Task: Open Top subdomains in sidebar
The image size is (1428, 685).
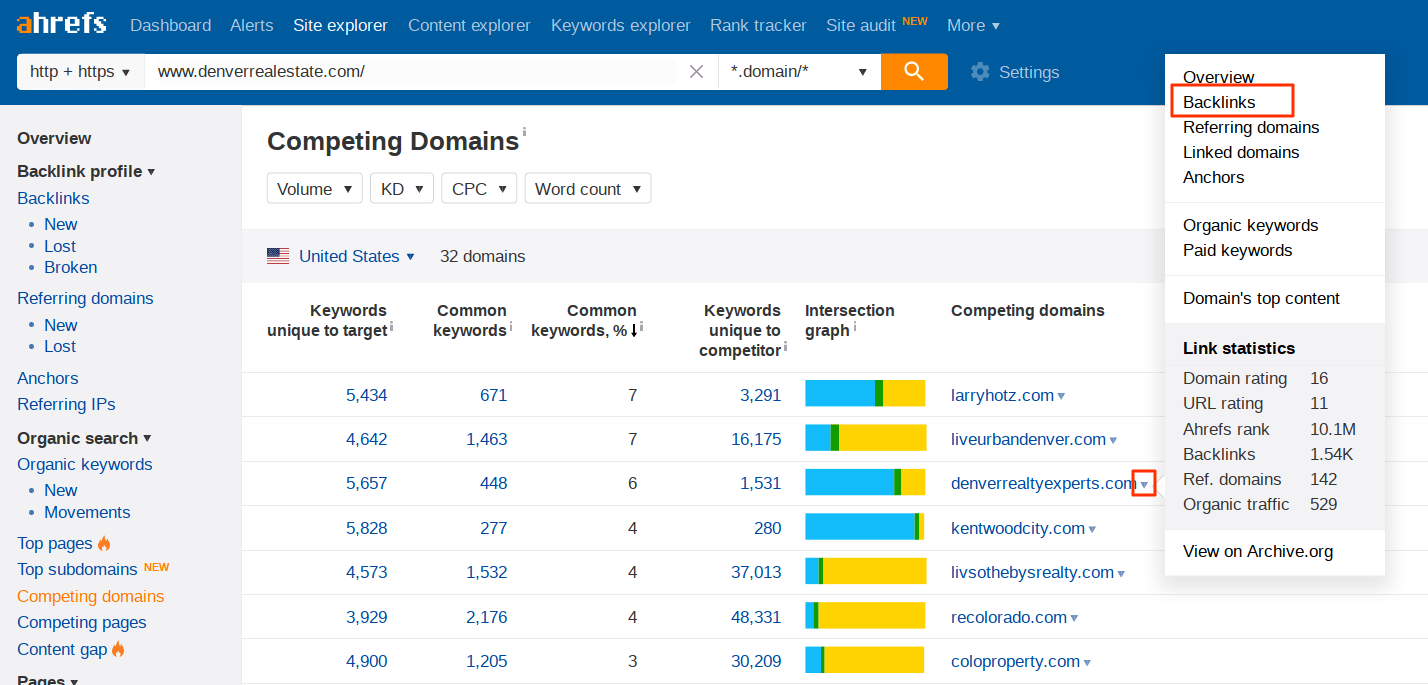Action: click(77, 569)
